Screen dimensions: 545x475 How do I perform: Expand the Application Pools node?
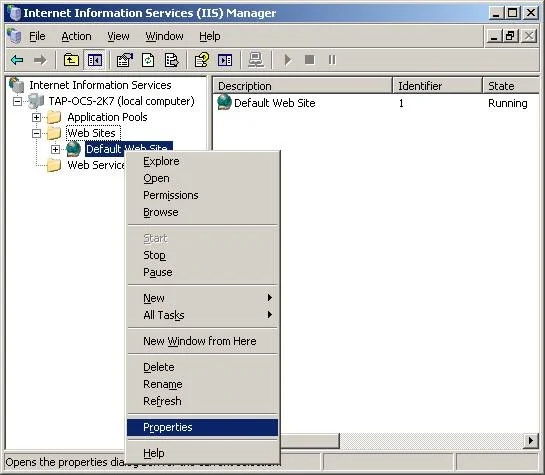pyautogui.click(x=36, y=117)
